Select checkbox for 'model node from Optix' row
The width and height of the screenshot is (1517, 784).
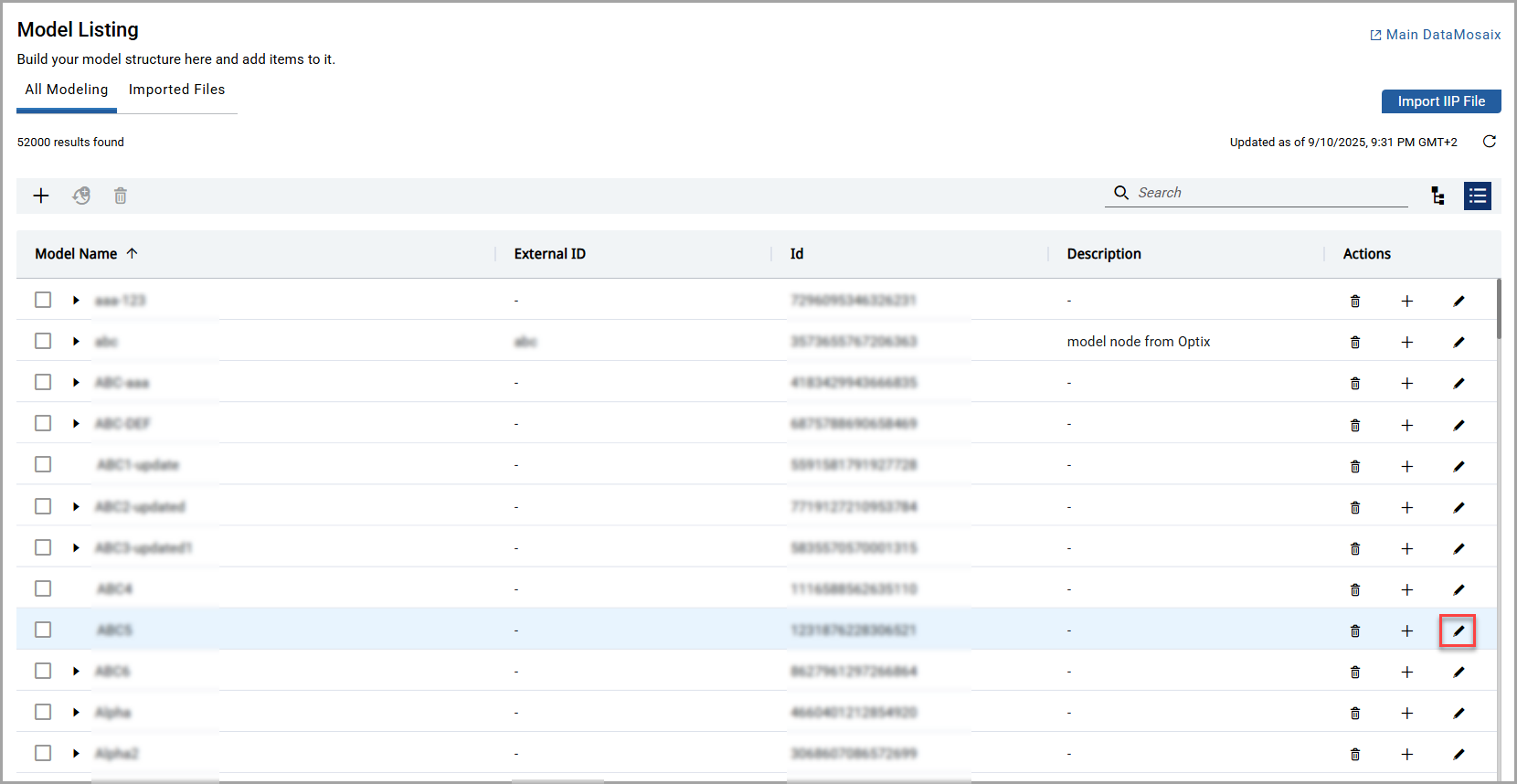tap(43, 341)
